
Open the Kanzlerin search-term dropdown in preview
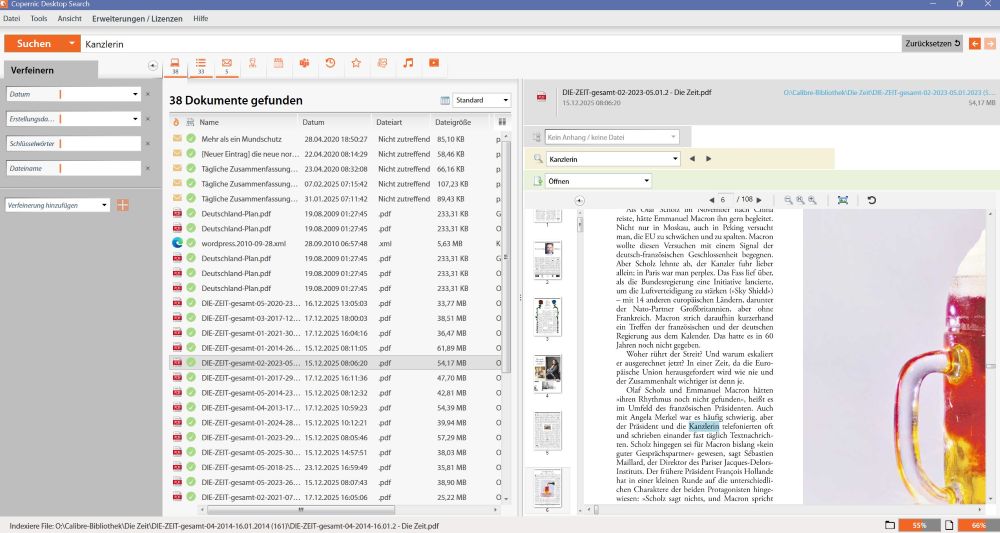pos(675,159)
